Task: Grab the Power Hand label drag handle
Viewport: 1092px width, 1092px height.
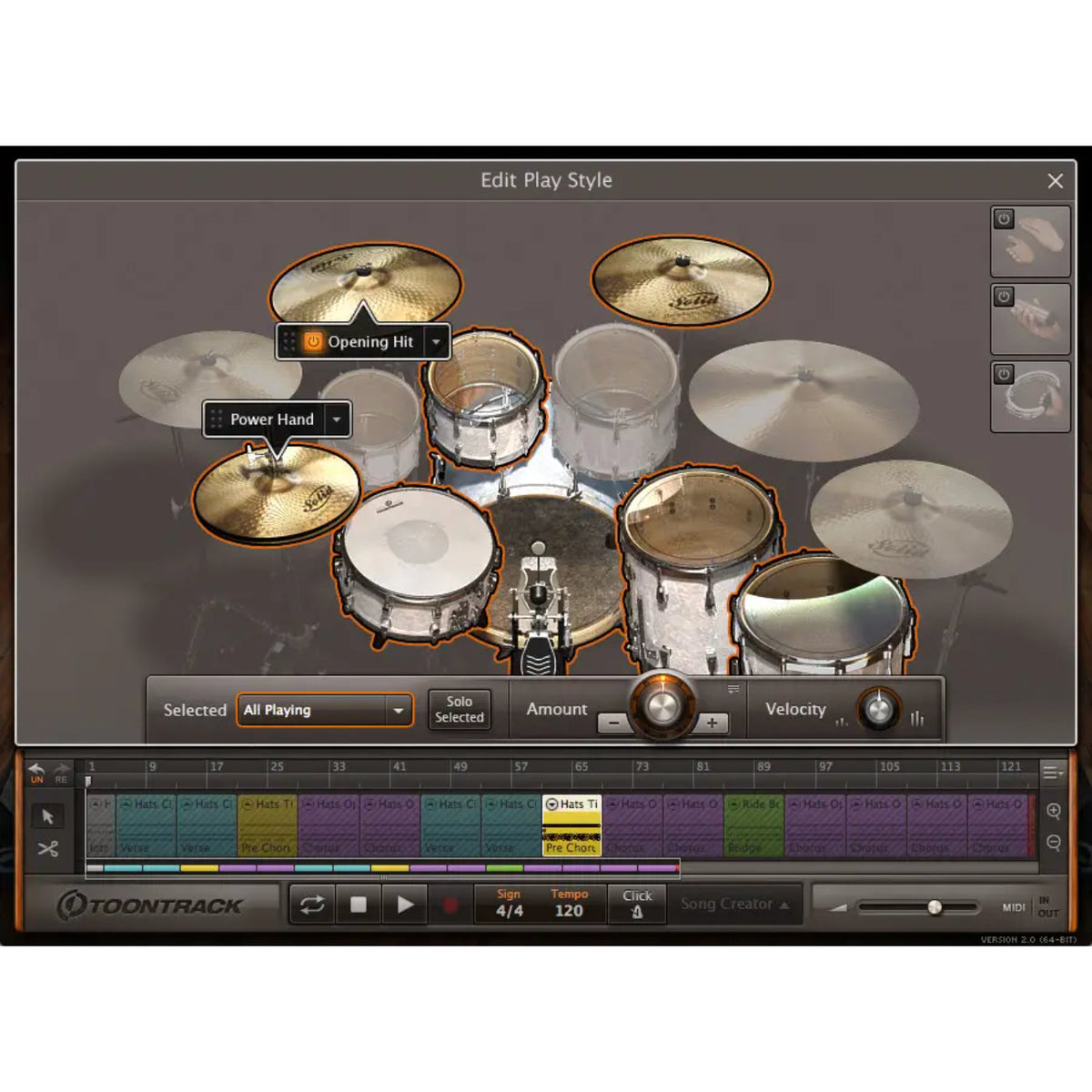Action: tap(216, 420)
